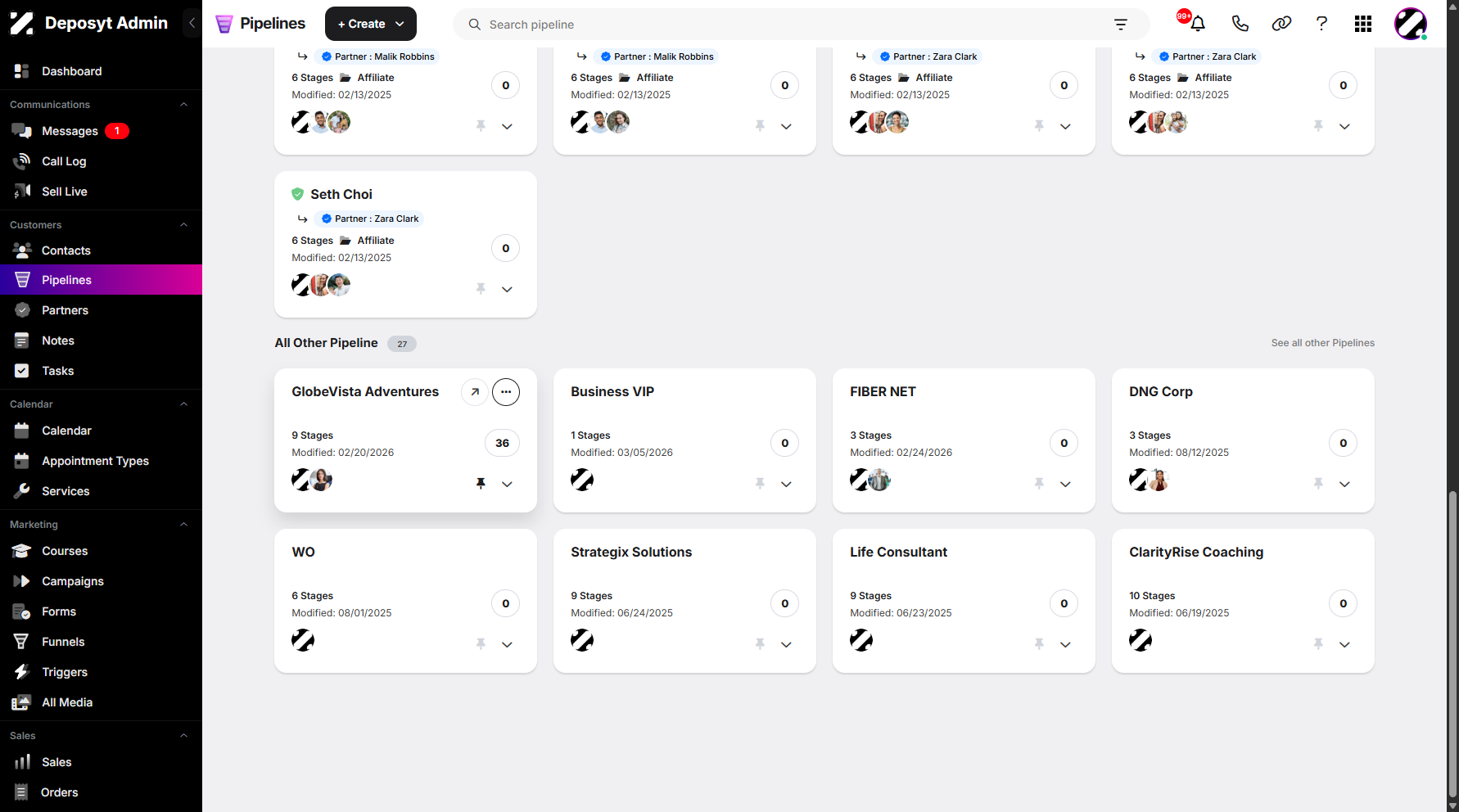Open the apps grid icon
Screen dimensions: 1459x812
[x=1363, y=24]
